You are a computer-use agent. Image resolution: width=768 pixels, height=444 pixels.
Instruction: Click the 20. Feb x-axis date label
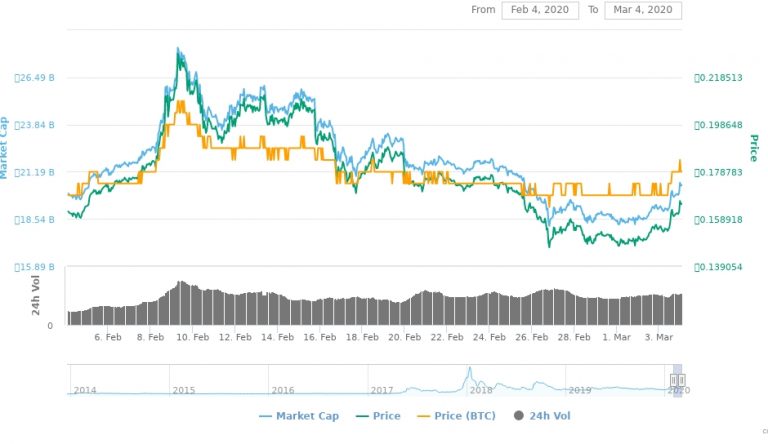405,337
